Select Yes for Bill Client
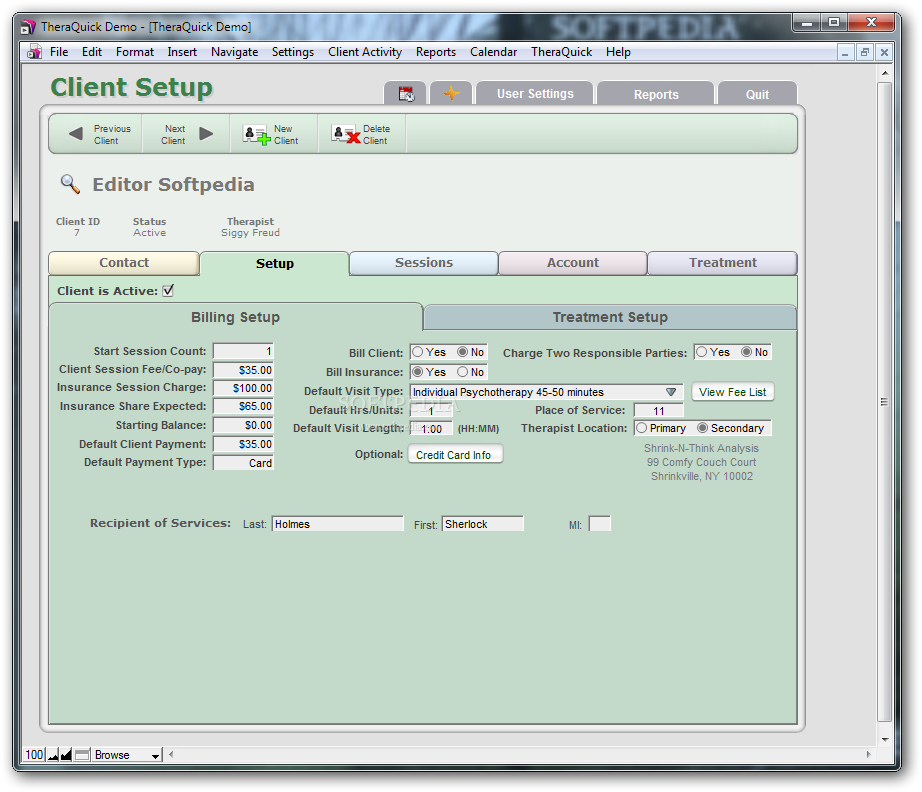 pyautogui.click(x=417, y=352)
